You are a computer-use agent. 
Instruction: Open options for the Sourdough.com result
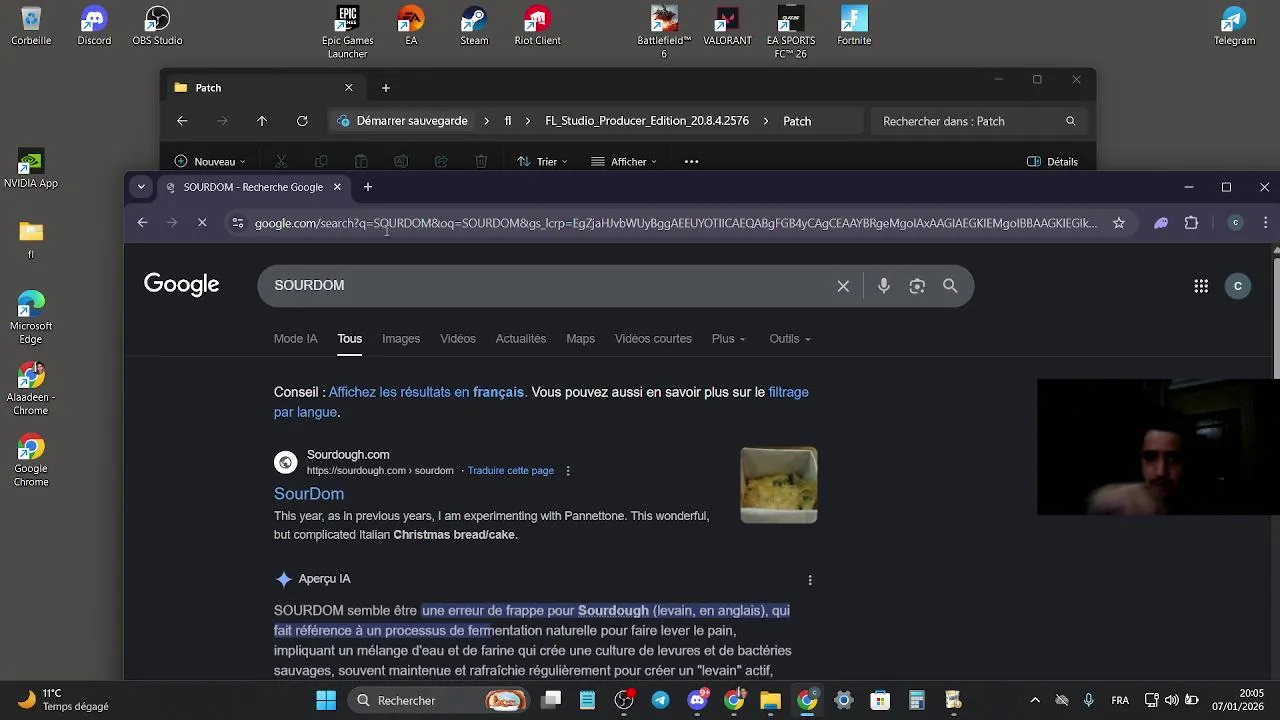click(x=568, y=471)
